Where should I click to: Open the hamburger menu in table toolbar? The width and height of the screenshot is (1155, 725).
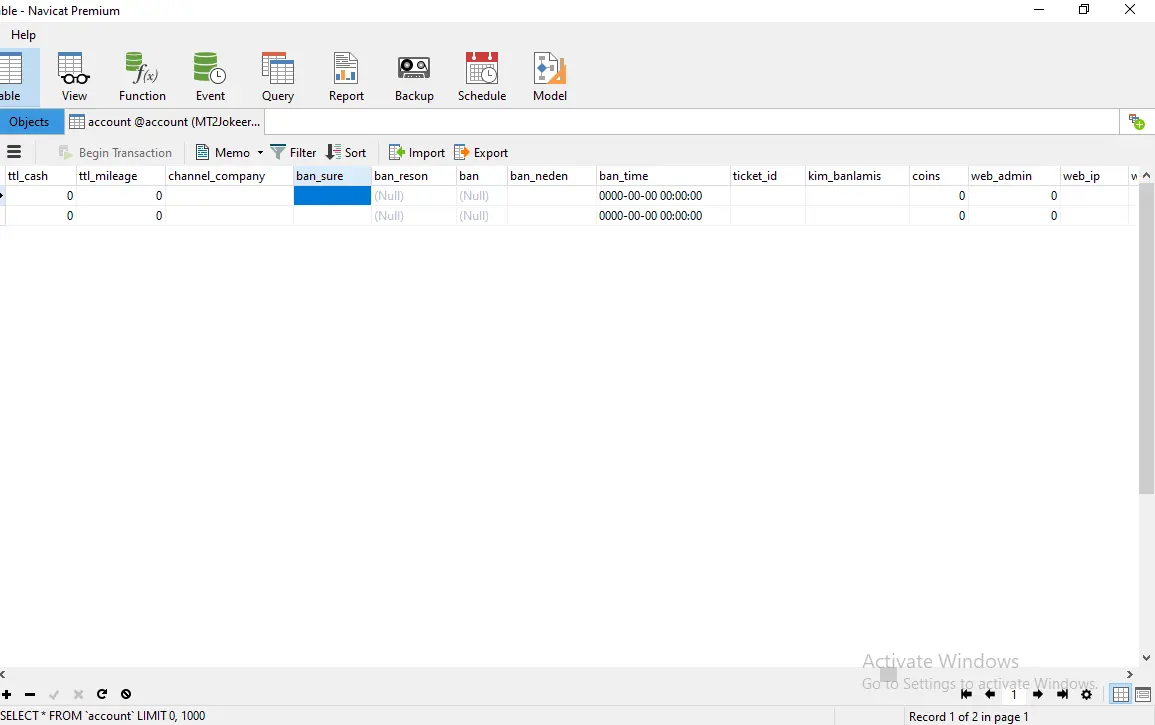click(x=14, y=153)
